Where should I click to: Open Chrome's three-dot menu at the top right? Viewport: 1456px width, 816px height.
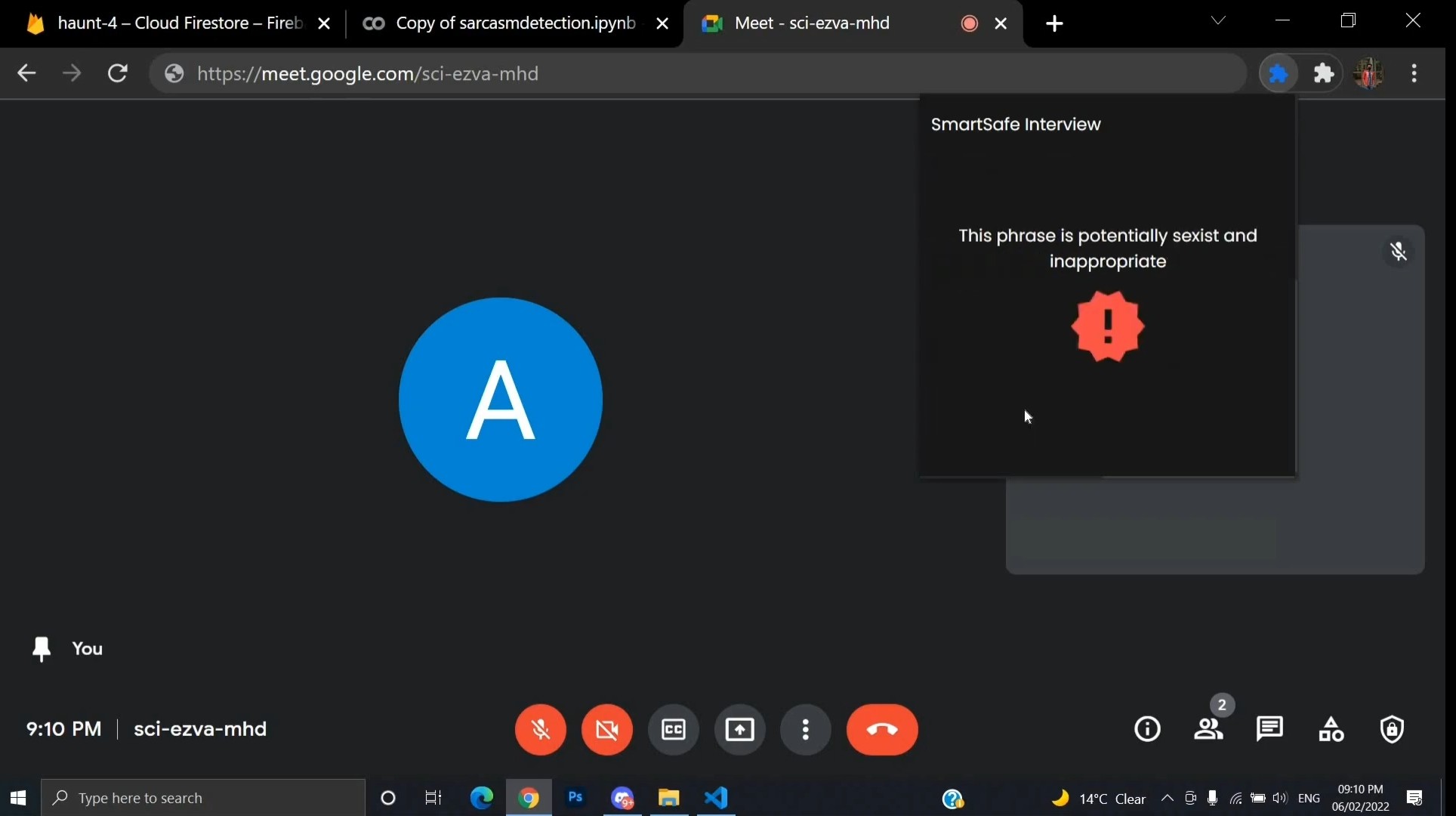(1414, 73)
